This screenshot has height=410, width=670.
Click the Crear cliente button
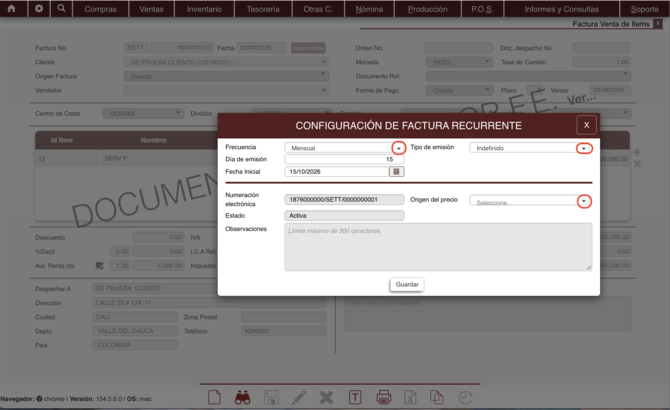point(308,48)
